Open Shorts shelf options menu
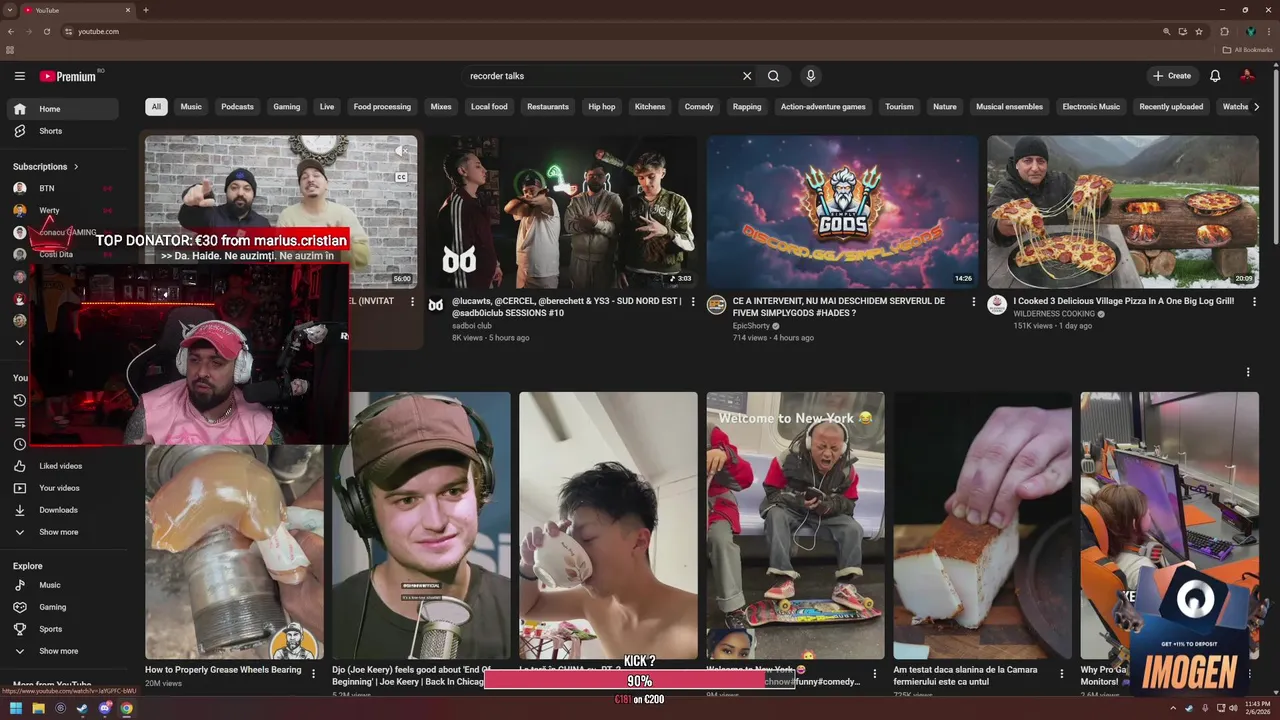The image size is (1280, 720). (x=1248, y=372)
